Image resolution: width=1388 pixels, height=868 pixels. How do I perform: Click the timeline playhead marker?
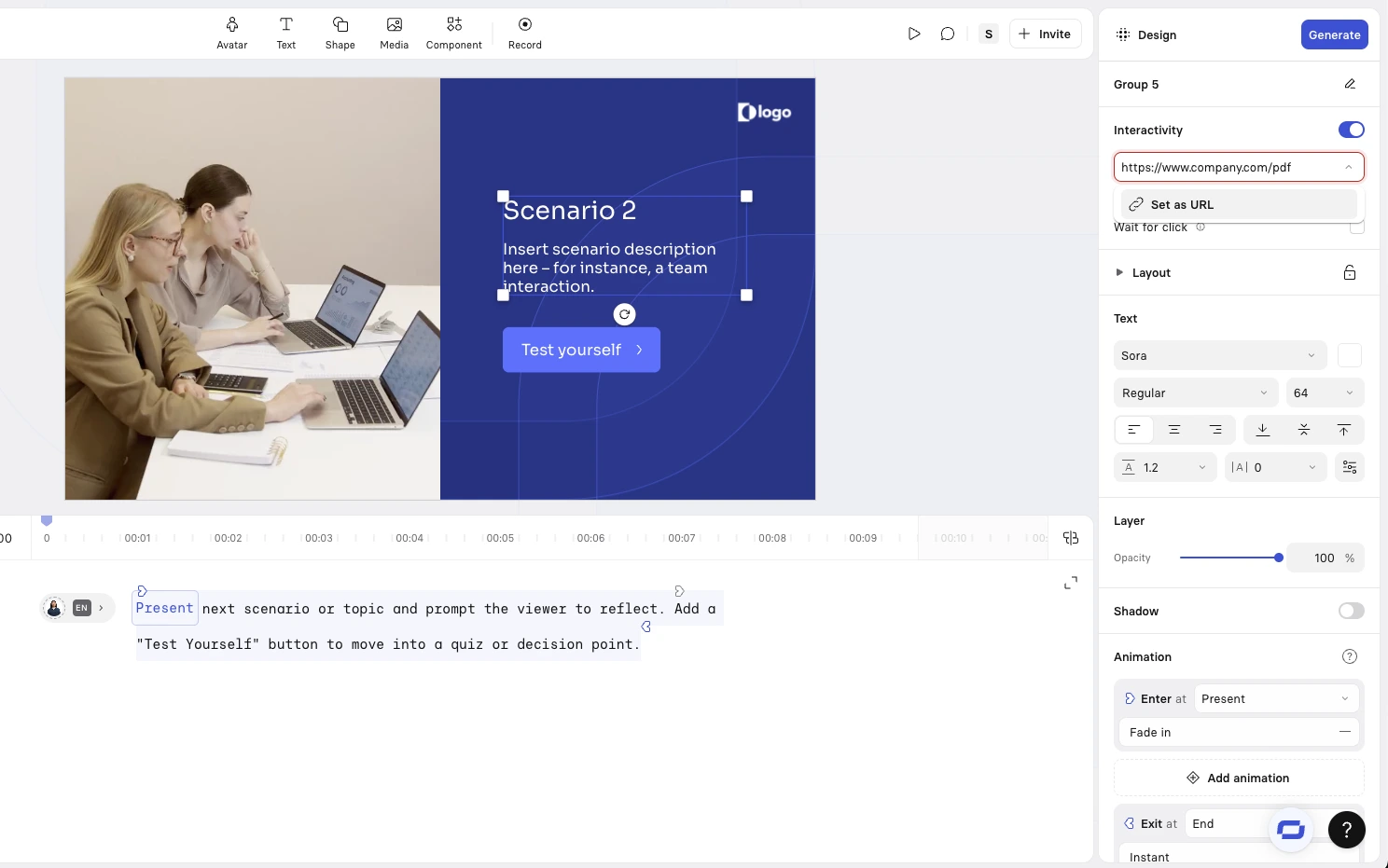47,520
